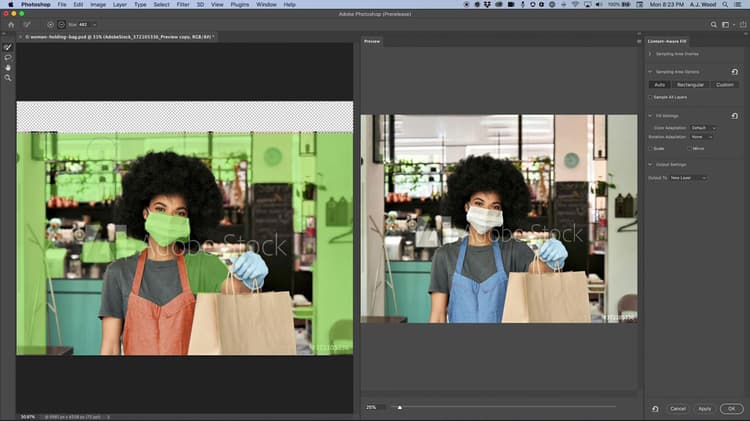
Task: Collapse the Sampling Area Options section
Action: coord(650,72)
